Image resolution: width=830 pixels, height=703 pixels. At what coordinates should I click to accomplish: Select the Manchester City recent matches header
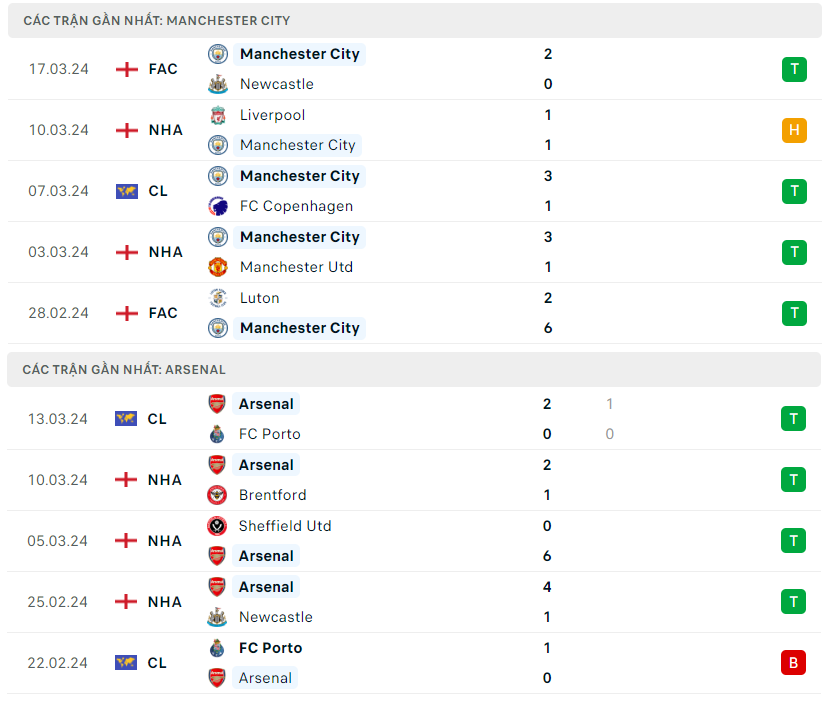click(157, 20)
